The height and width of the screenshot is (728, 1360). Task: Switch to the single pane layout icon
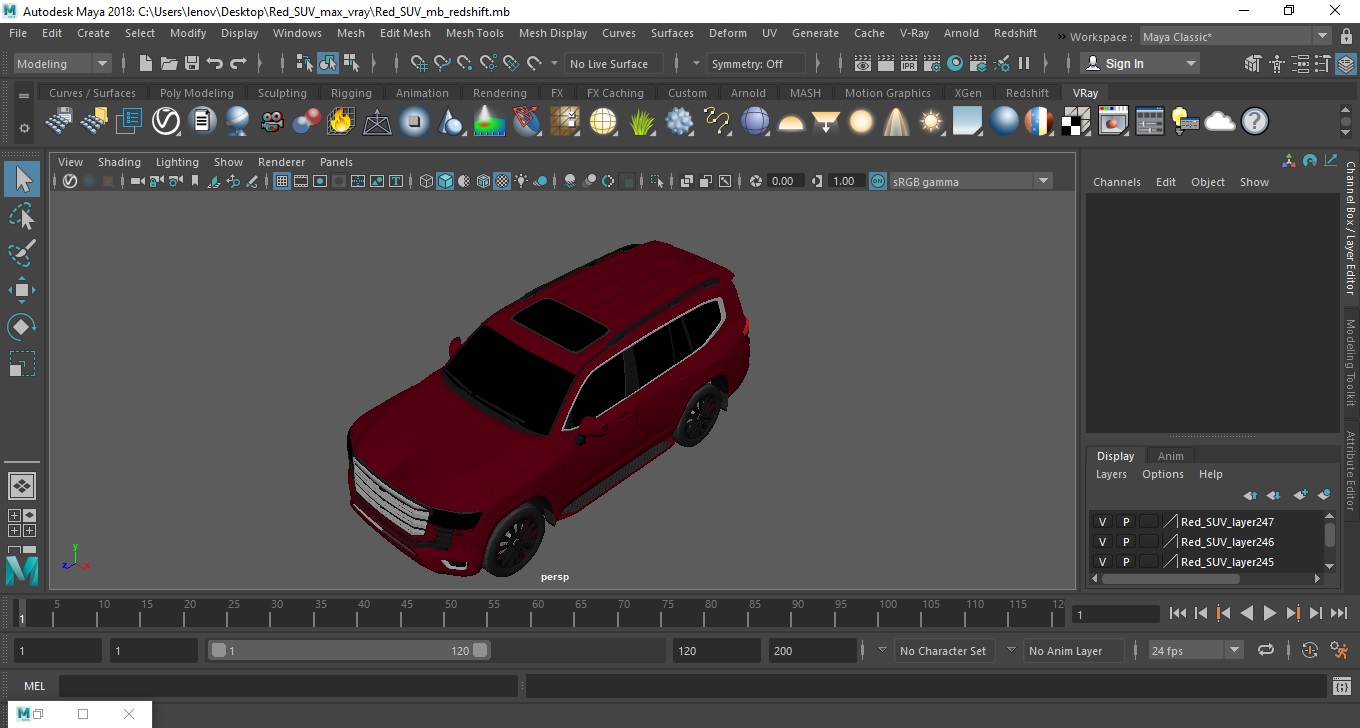(x=22, y=487)
